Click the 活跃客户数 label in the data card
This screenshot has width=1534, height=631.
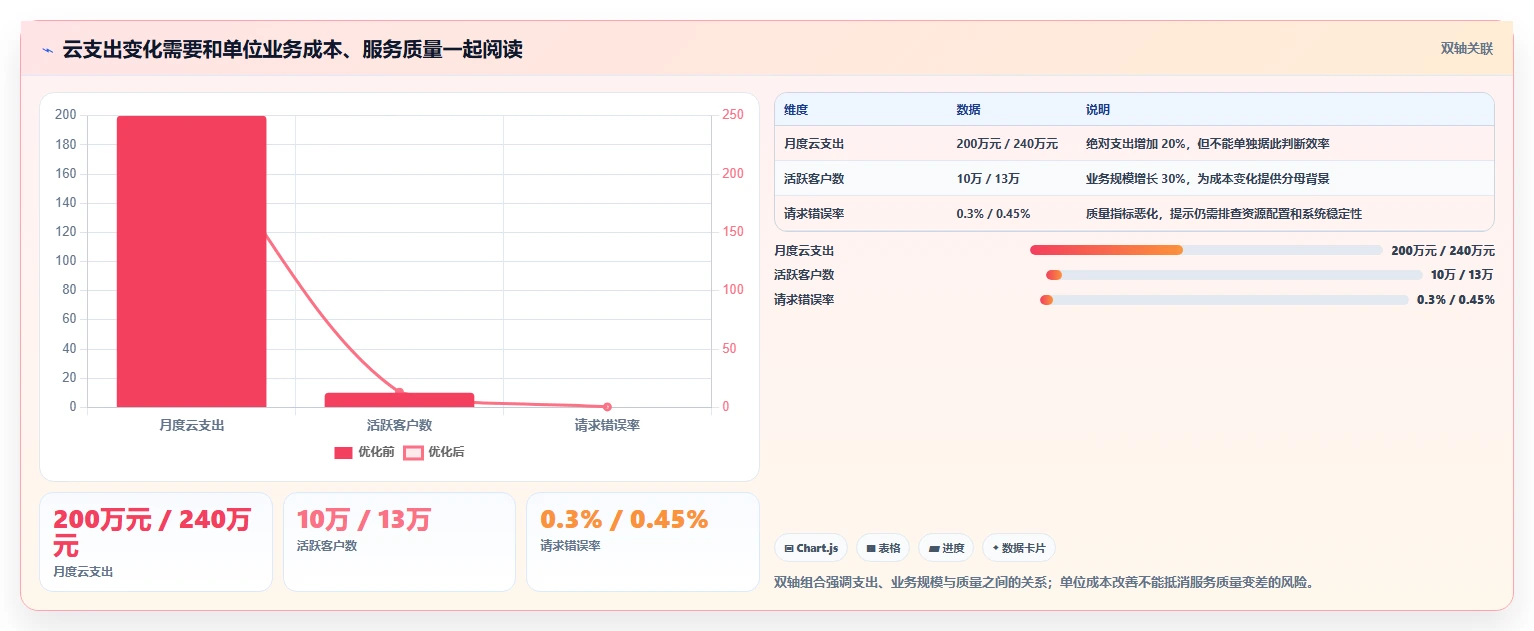coord(327,546)
